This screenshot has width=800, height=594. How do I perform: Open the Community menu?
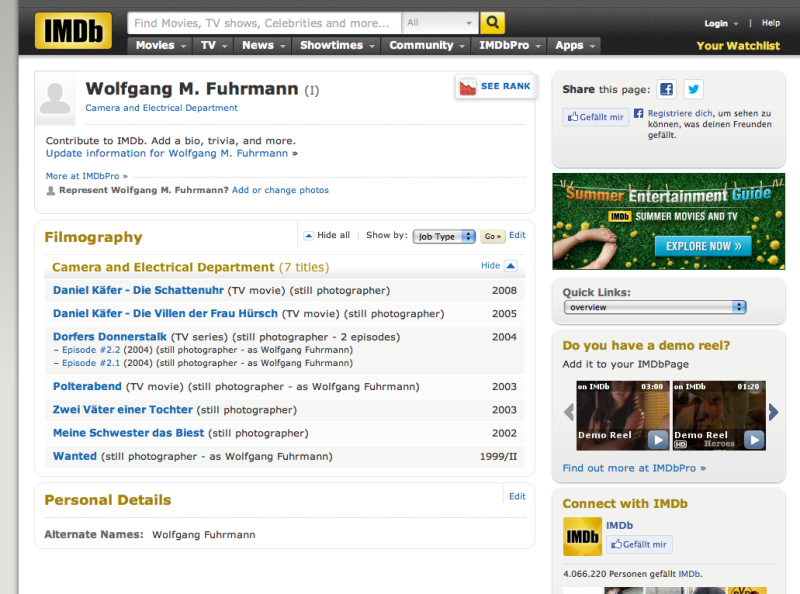click(x=427, y=45)
